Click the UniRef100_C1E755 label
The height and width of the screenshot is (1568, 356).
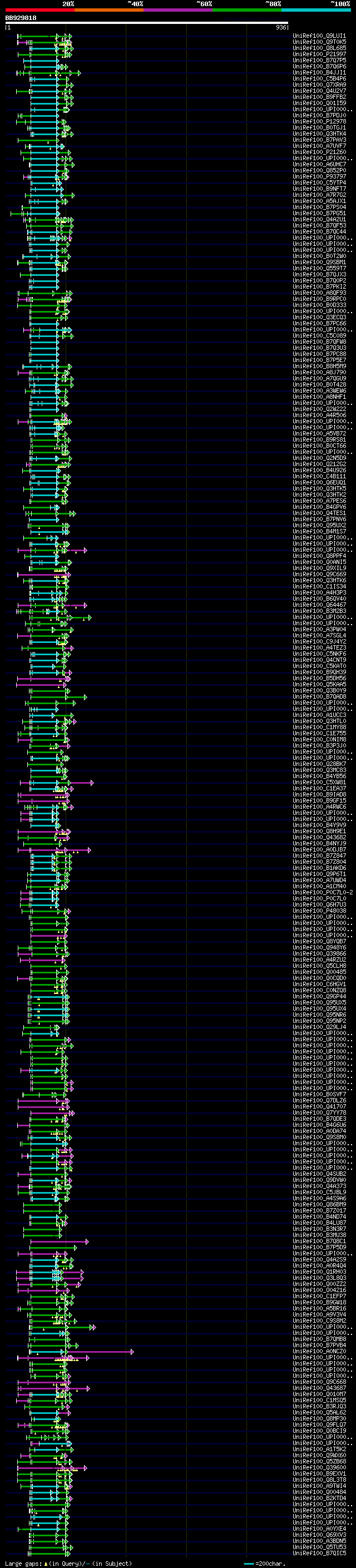(319, 734)
